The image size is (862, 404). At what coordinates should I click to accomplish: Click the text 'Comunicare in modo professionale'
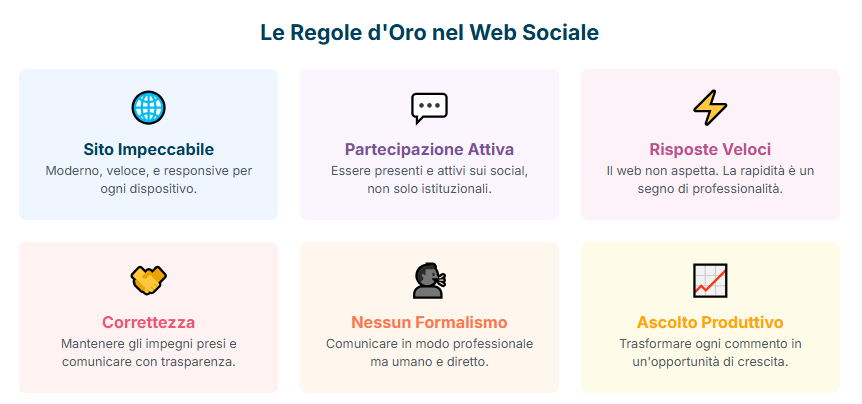(x=429, y=344)
